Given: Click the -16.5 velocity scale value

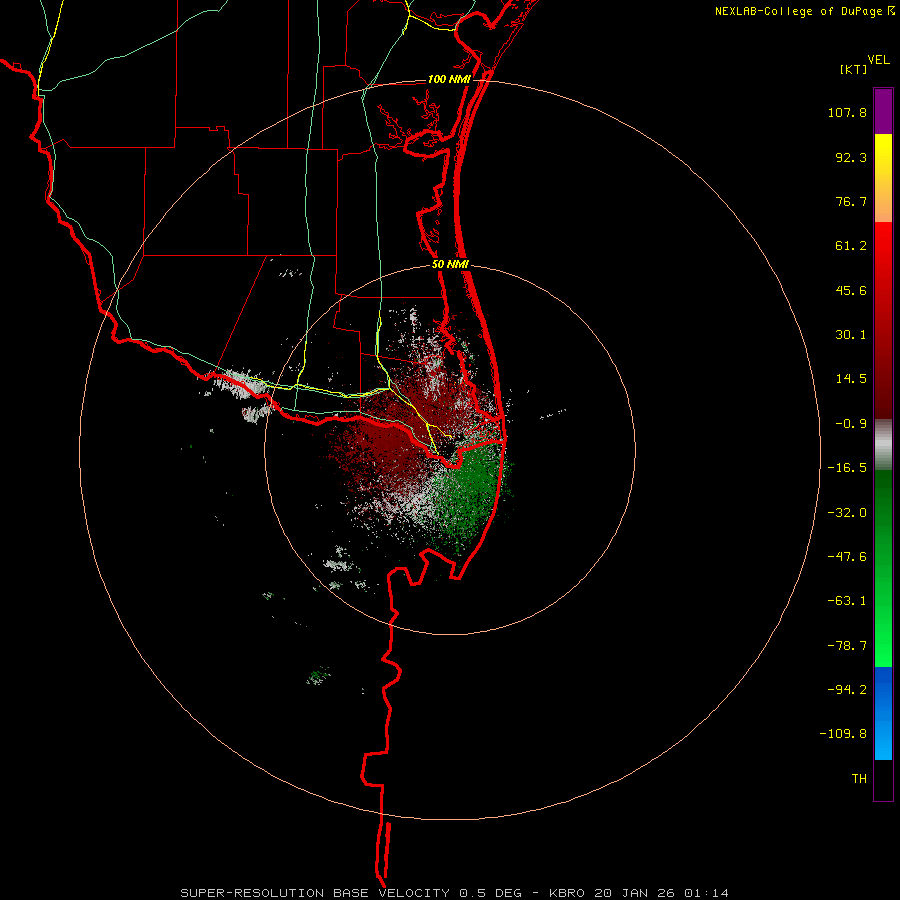Looking at the screenshot, I should (x=847, y=468).
